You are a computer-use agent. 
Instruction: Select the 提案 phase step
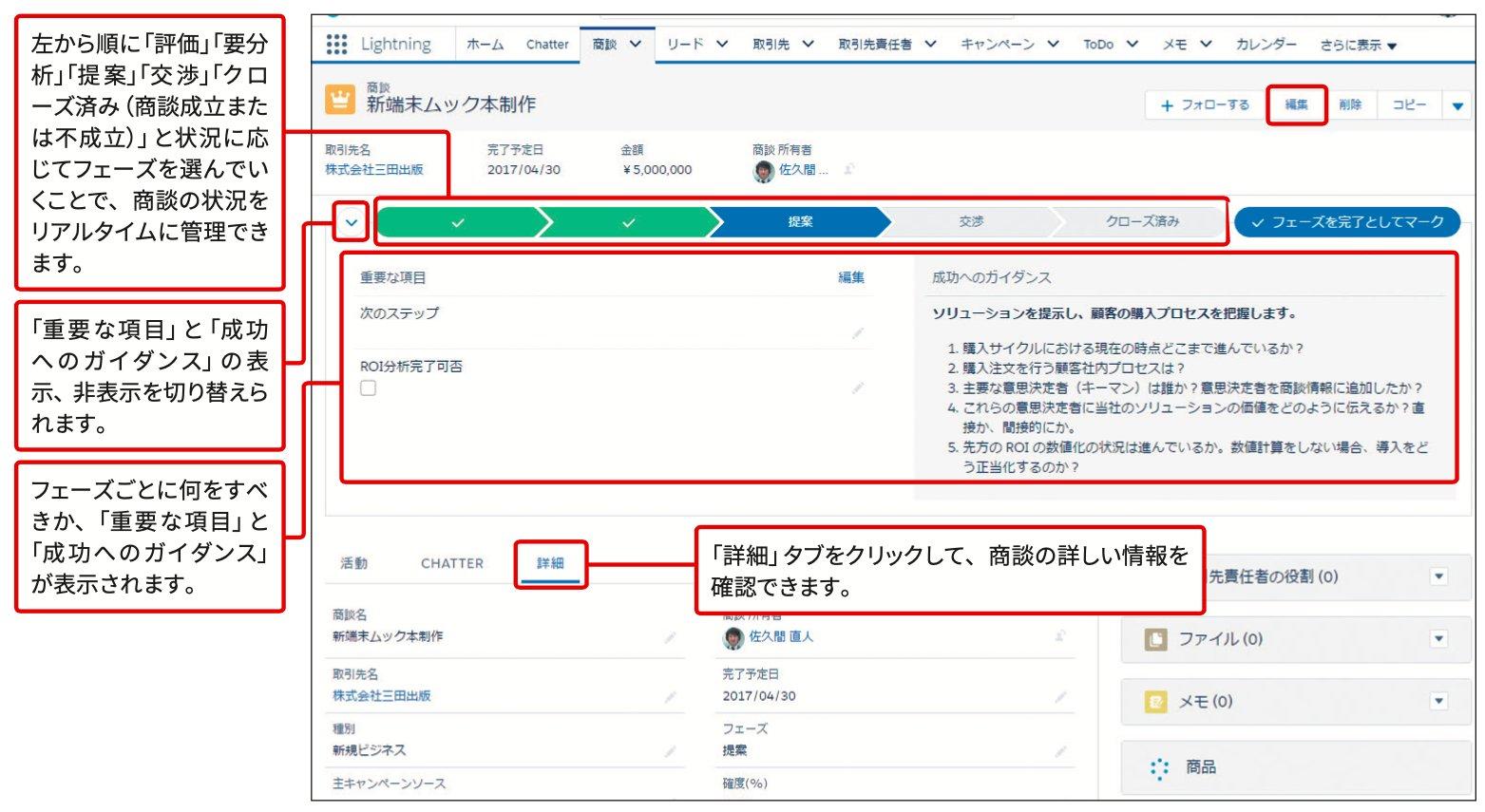coord(800,222)
